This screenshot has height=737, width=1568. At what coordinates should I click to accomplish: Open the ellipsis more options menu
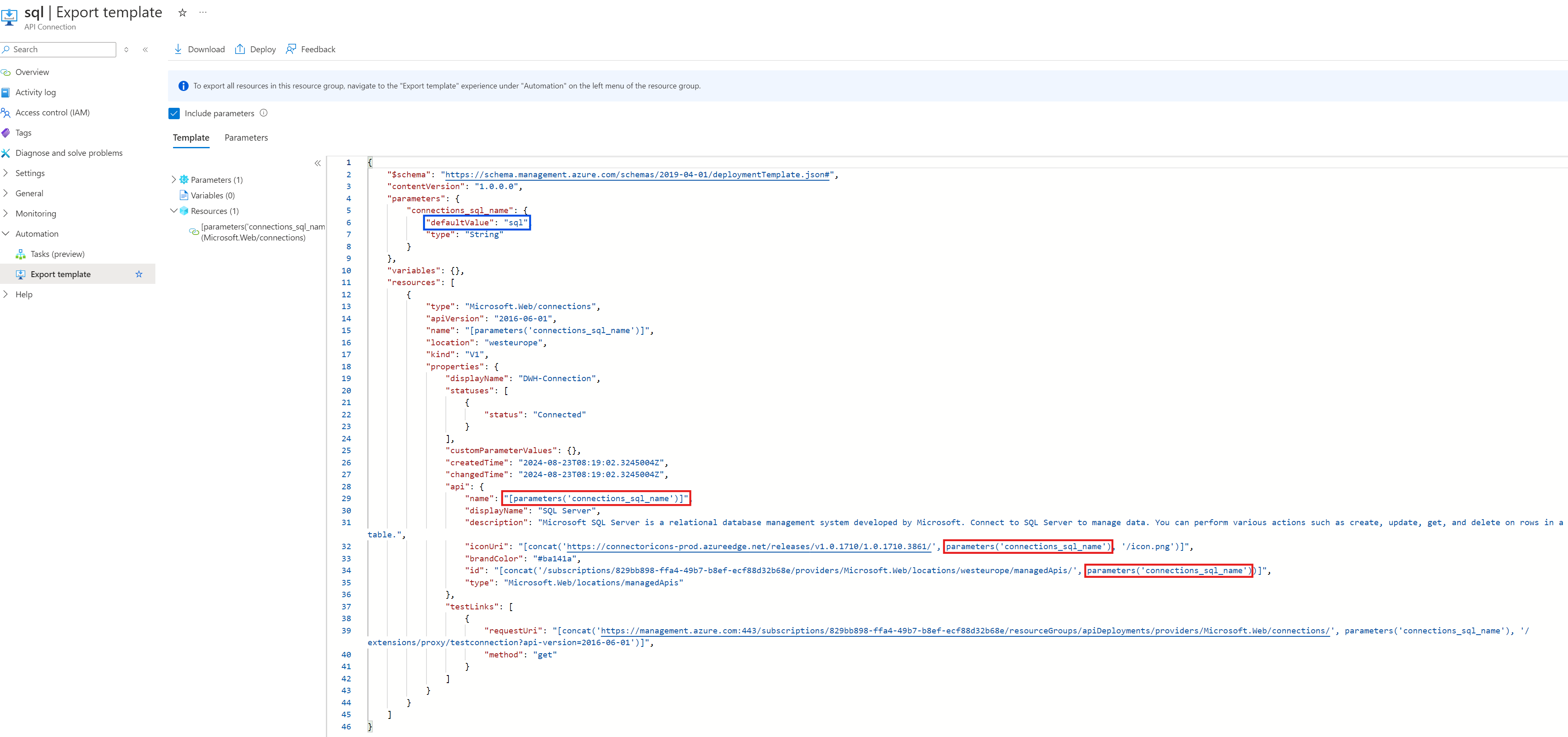[x=203, y=12]
